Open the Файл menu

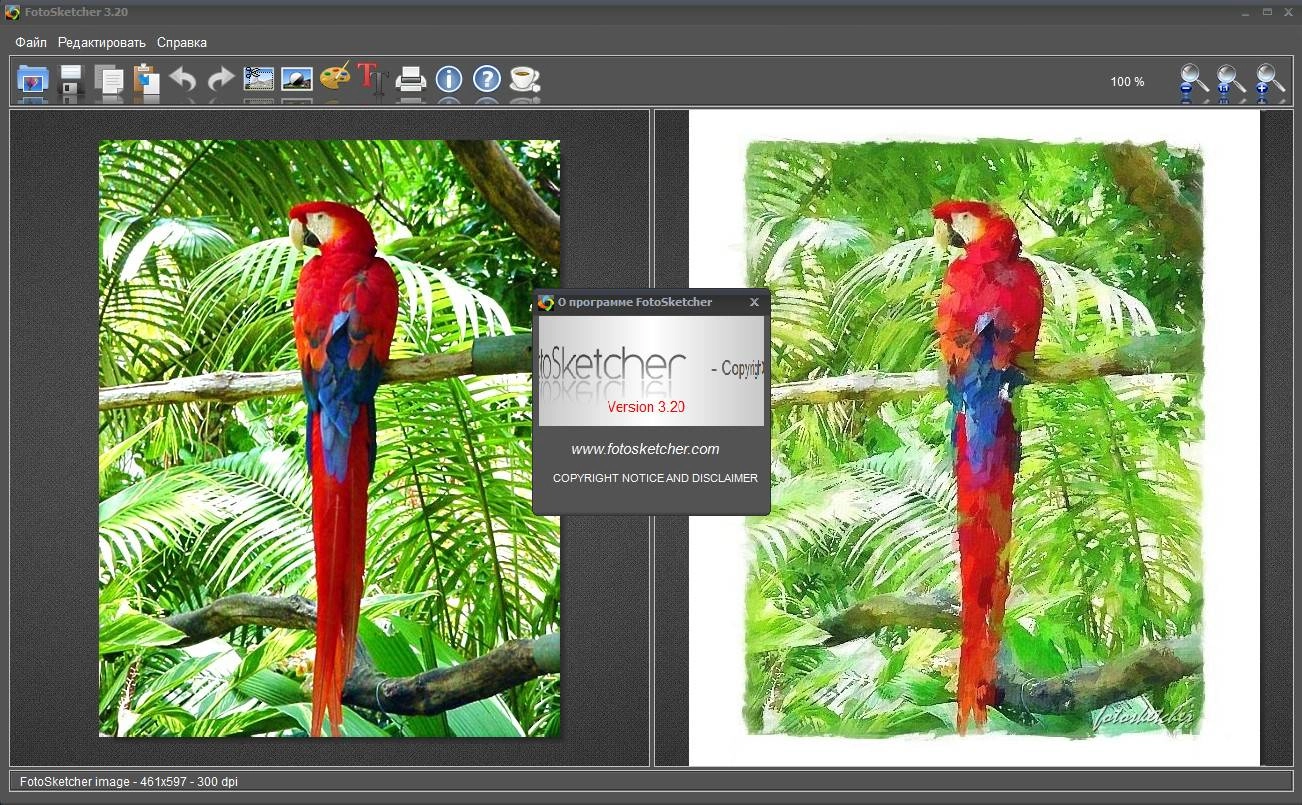[31, 42]
